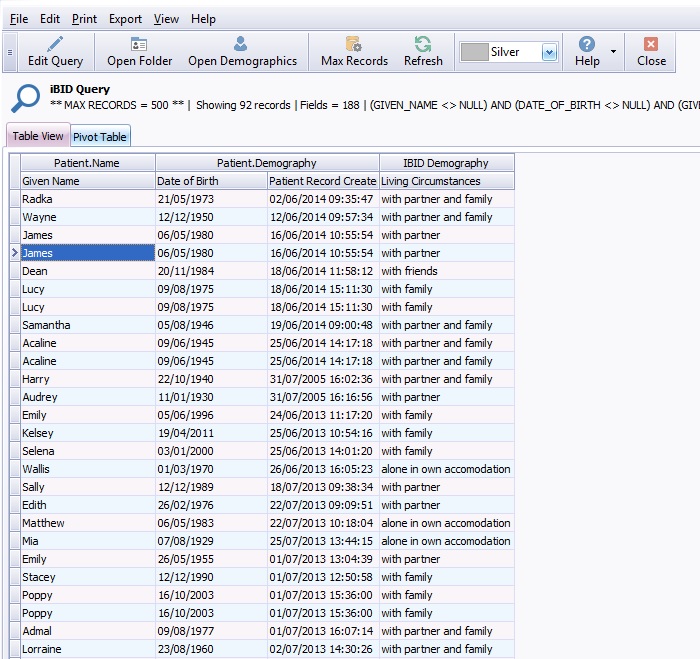Screen dimensions: 700x659
Task: Click the toolbar grip handle at left
Action: pyautogui.click(x=10, y=52)
